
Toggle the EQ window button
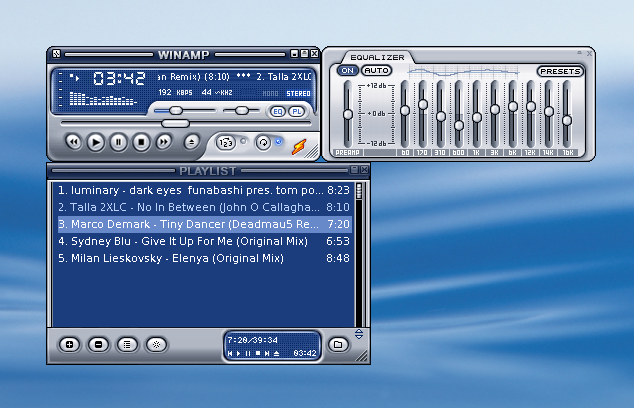coord(278,112)
